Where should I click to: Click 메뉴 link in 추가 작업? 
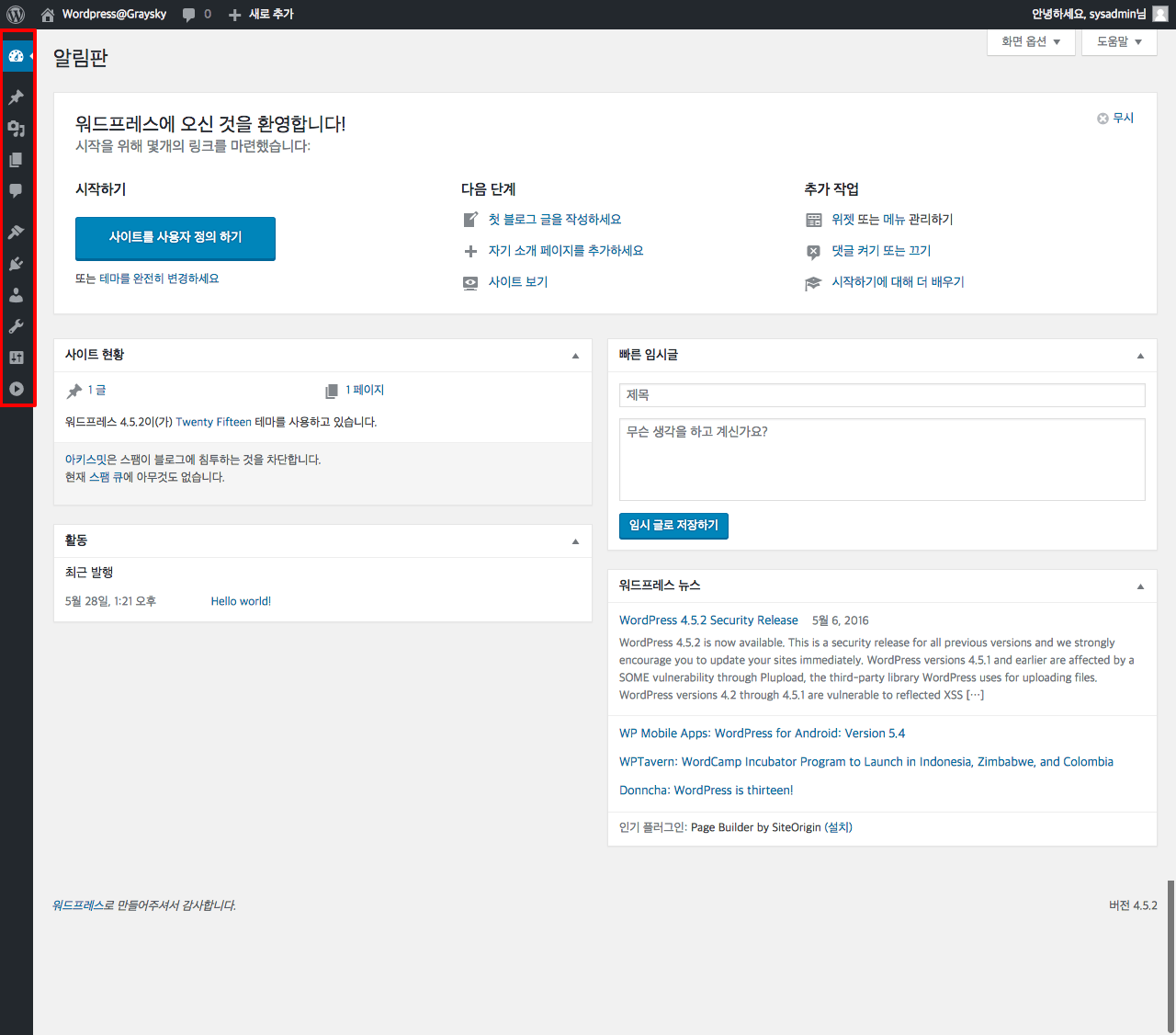click(894, 220)
